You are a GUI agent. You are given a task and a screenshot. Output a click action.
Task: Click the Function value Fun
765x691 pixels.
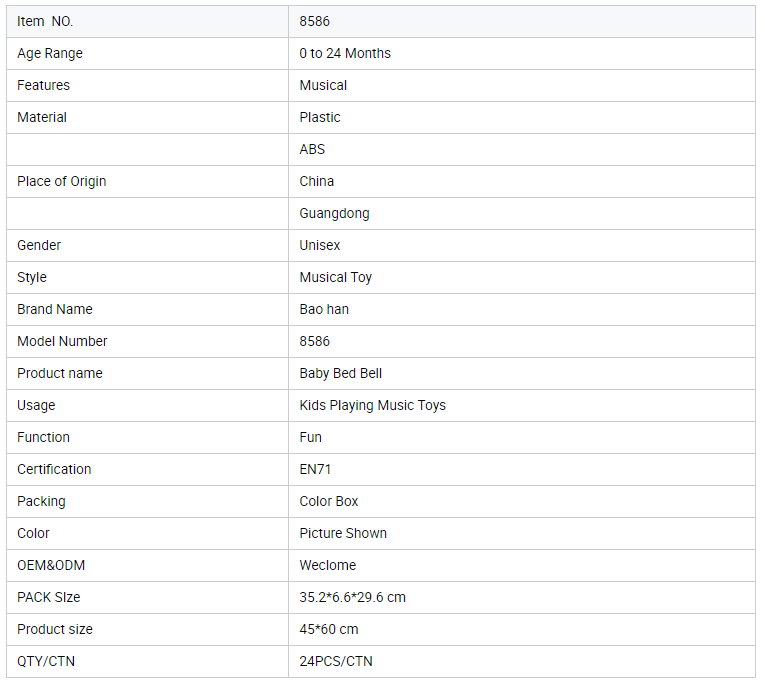310,437
